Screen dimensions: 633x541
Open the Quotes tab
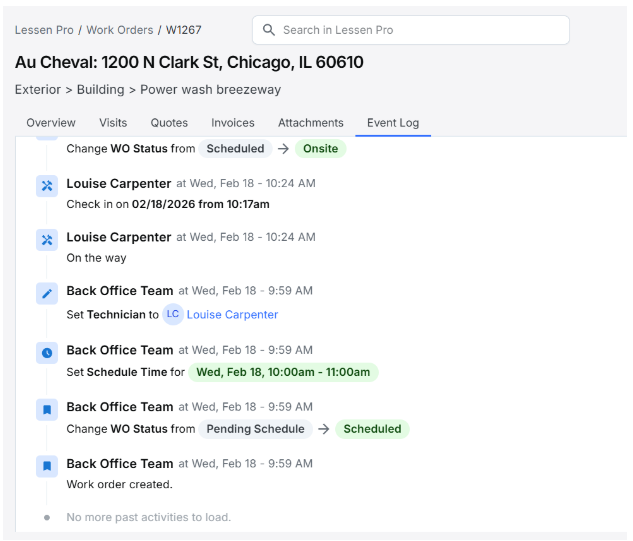point(169,123)
